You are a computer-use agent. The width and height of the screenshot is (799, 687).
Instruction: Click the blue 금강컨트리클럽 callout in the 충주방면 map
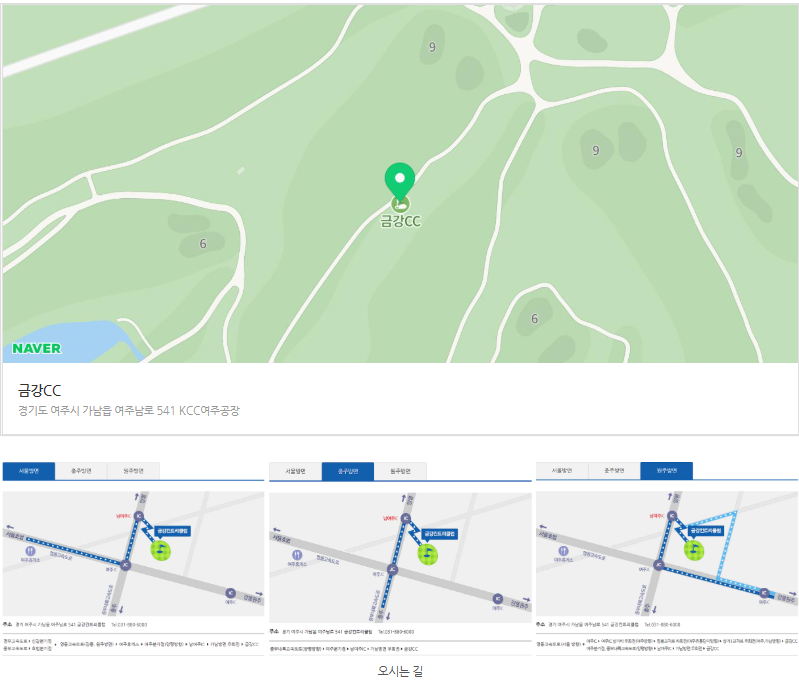click(439, 534)
